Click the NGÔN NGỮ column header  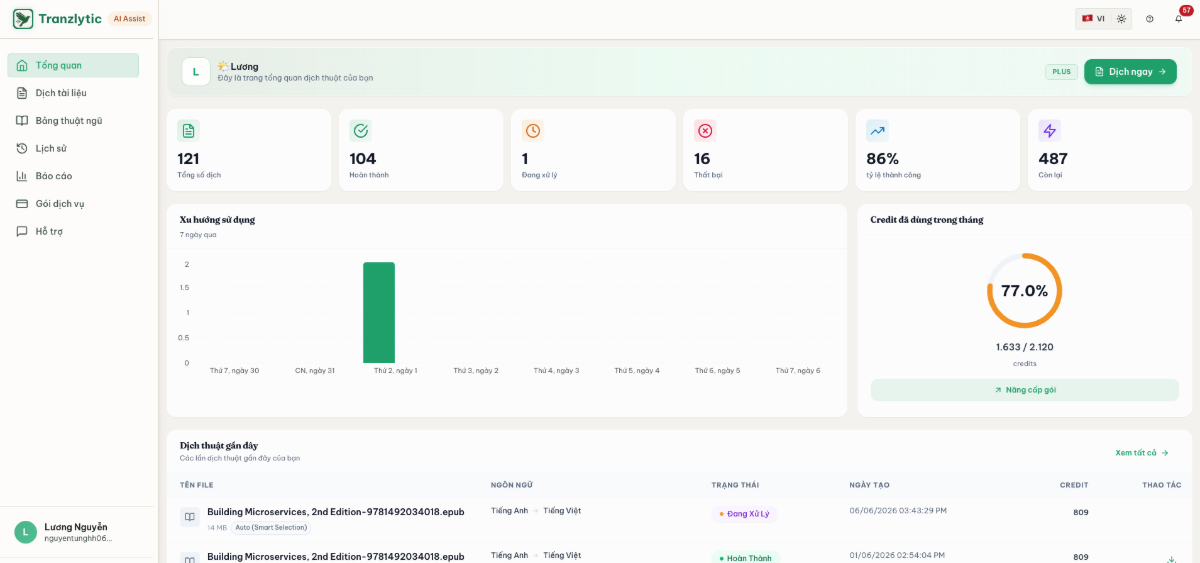[512, 485]
